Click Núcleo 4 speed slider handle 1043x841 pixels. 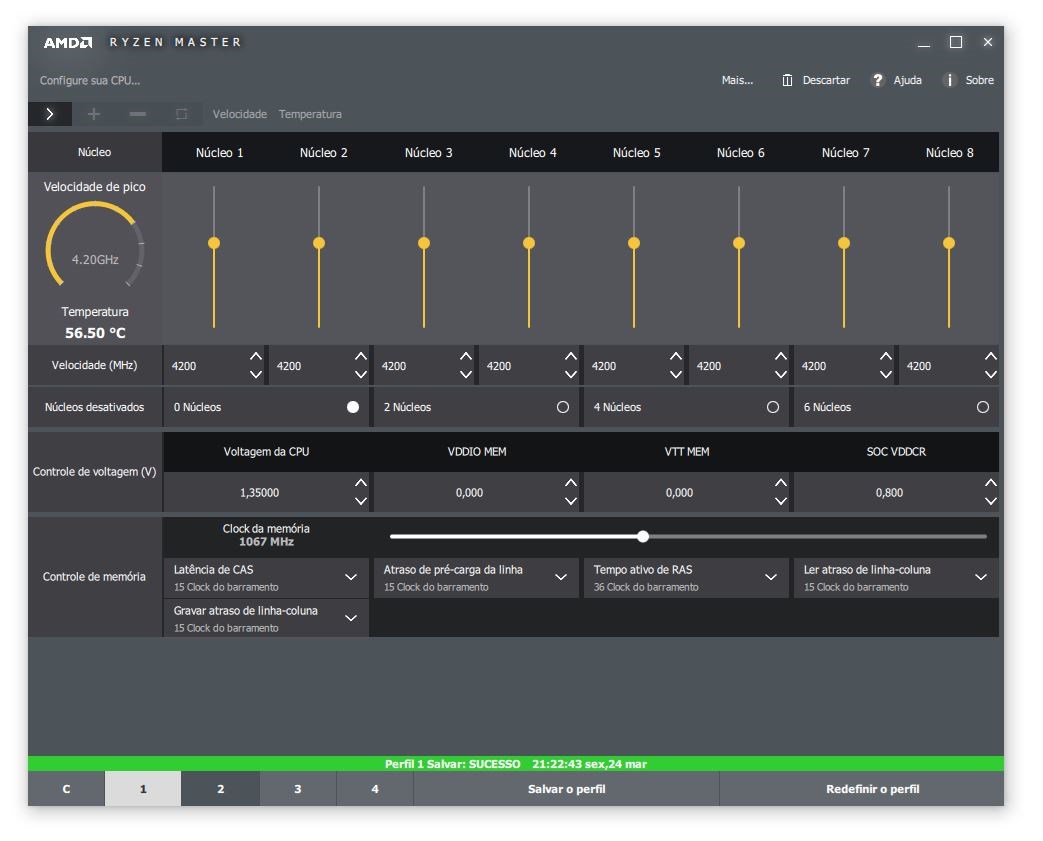pyautogui.click(x=529, y=243)
